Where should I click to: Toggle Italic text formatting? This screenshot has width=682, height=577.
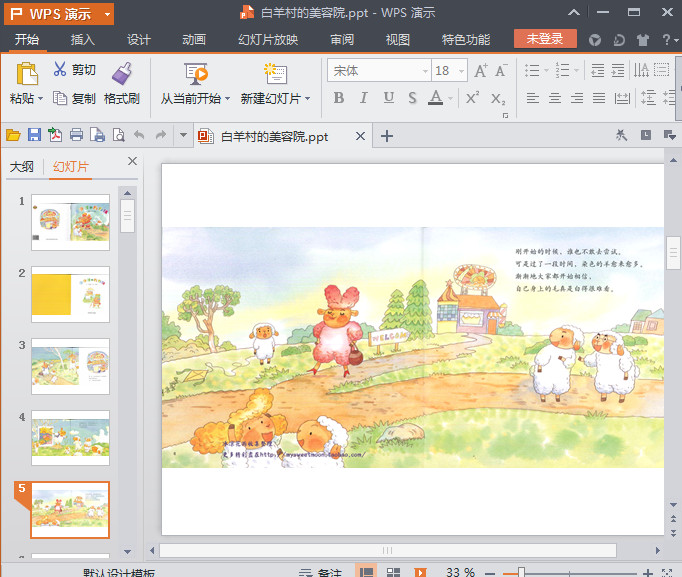362,98
